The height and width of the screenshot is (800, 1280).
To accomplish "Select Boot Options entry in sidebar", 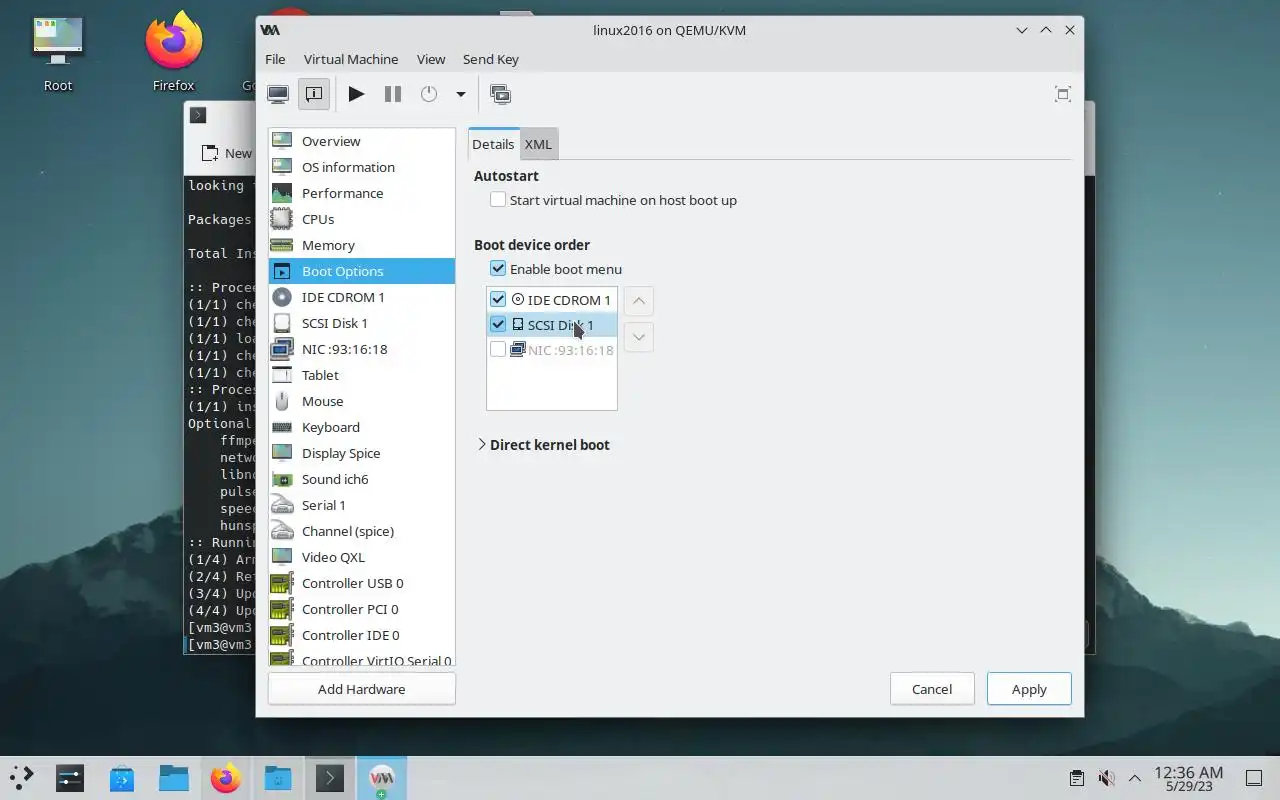I will click(361, 271).
